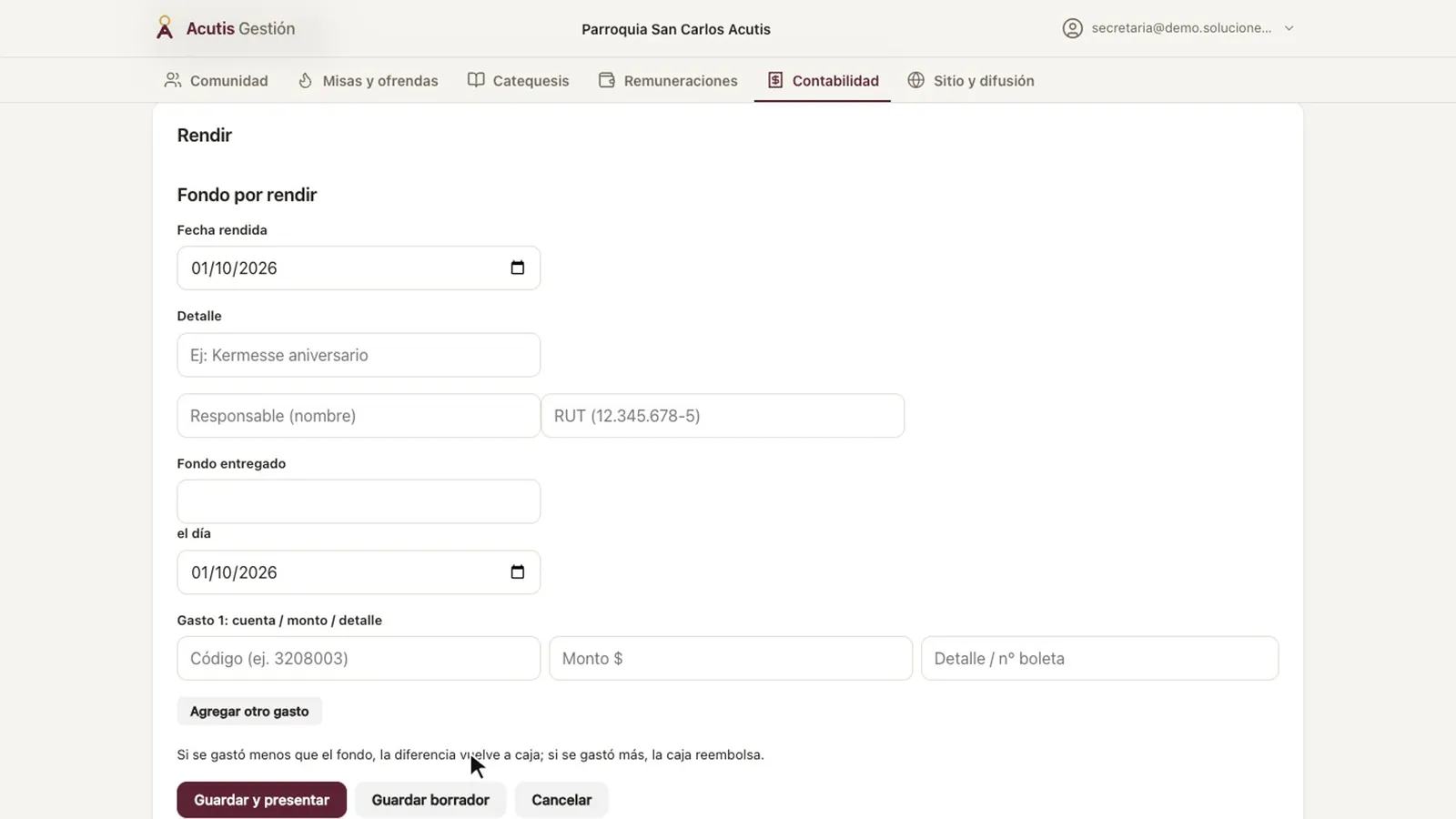This screenshot has height=819, width=1456.
Task: Click the Gasto 1 label text
Action: coord(279,620)
